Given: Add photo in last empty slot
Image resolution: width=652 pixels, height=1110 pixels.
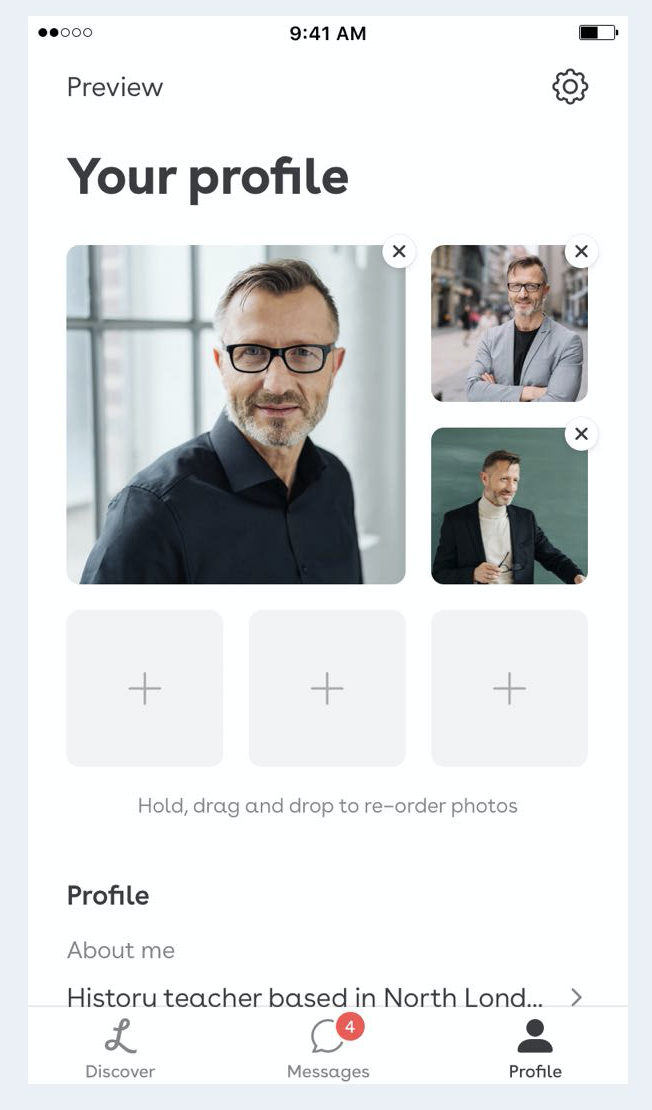Looking at the screenshot, I should 510,688.
